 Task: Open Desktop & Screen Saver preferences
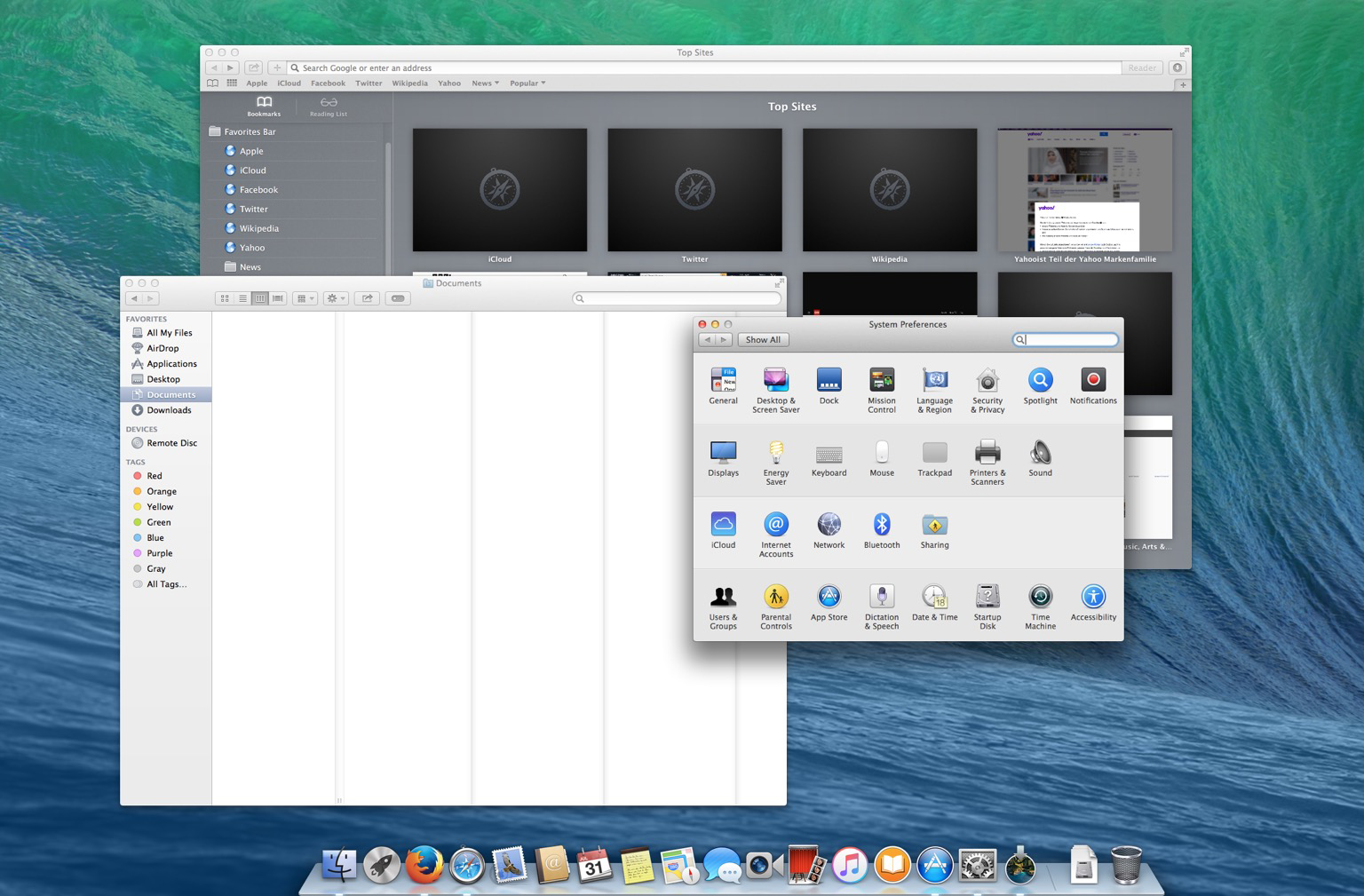pyautogui.click(x=775, y=390)
